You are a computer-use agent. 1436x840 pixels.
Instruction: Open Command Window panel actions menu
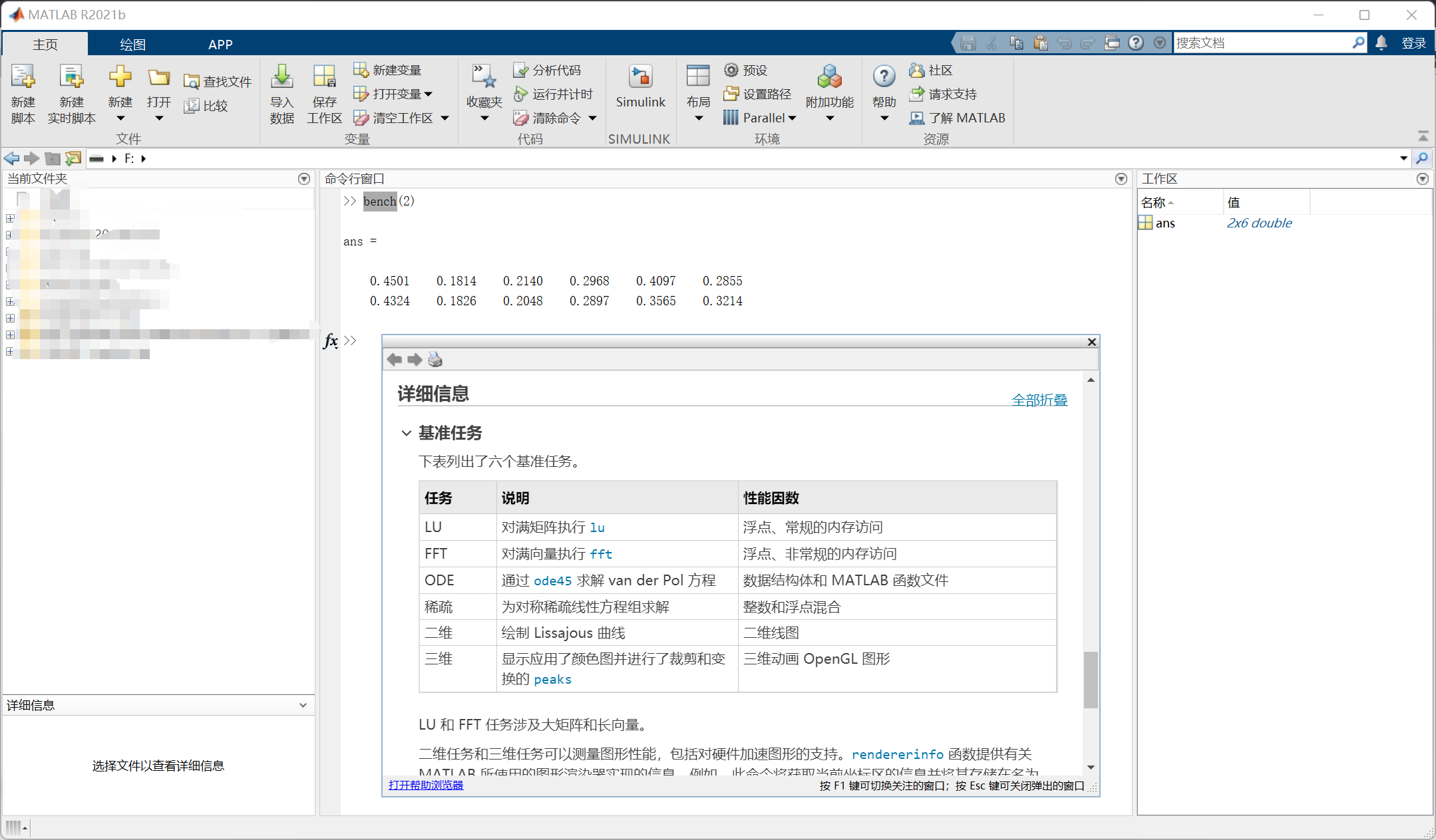pyautogui.click(x=1121, y=179)
